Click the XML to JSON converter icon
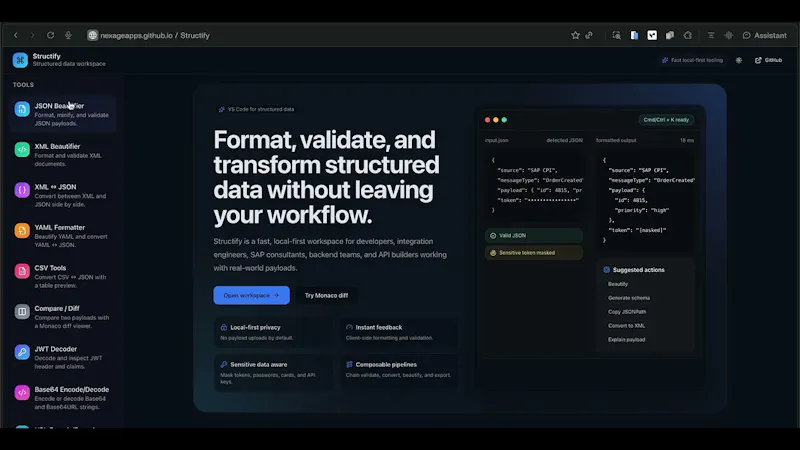The height and width of the screenshot is (450, 800). point(22,190)
